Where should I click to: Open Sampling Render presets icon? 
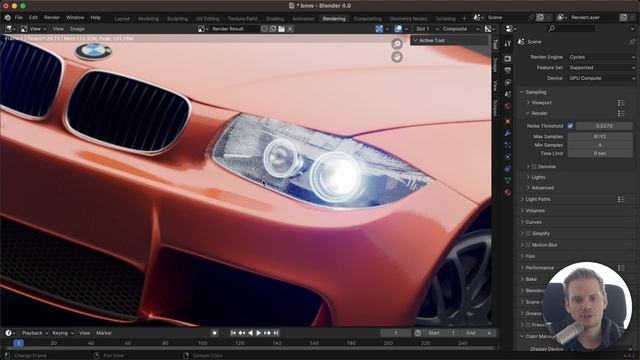(621, 113)
